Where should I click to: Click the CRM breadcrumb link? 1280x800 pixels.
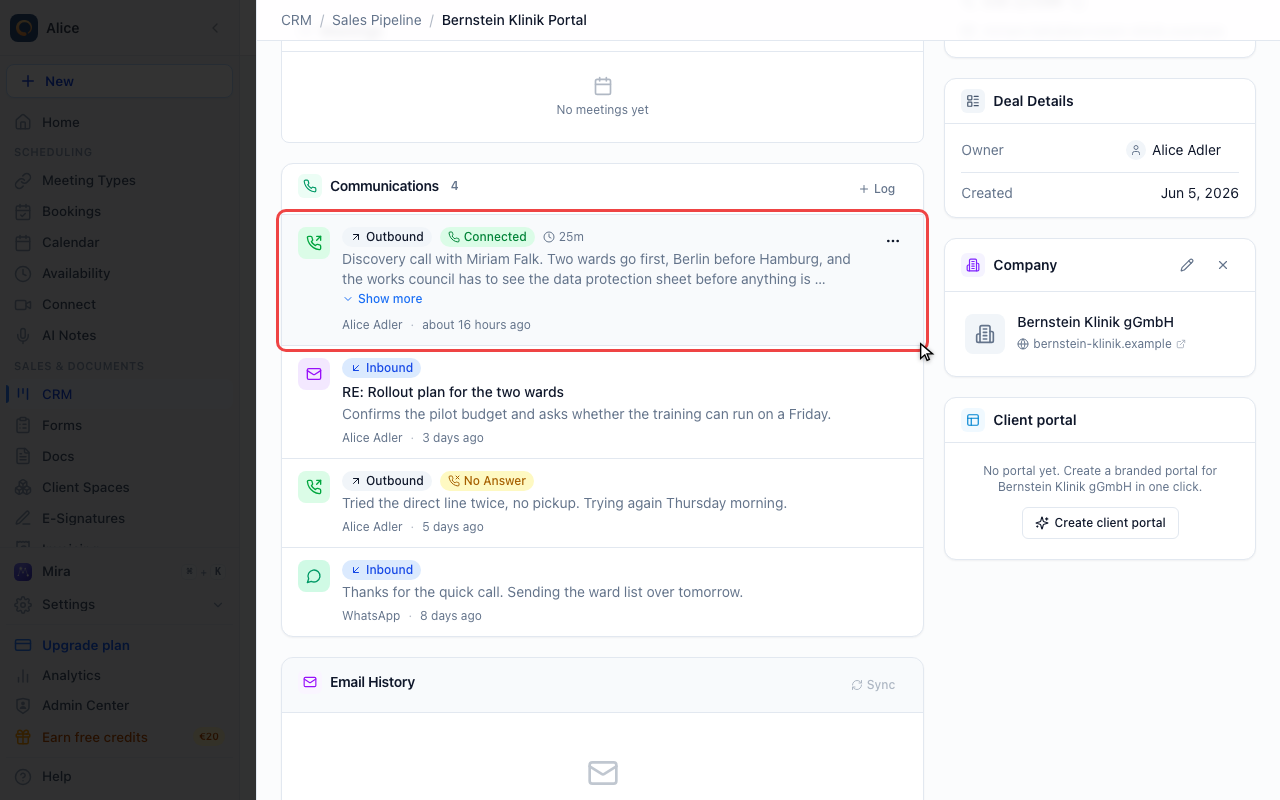(x=296, y=20)
